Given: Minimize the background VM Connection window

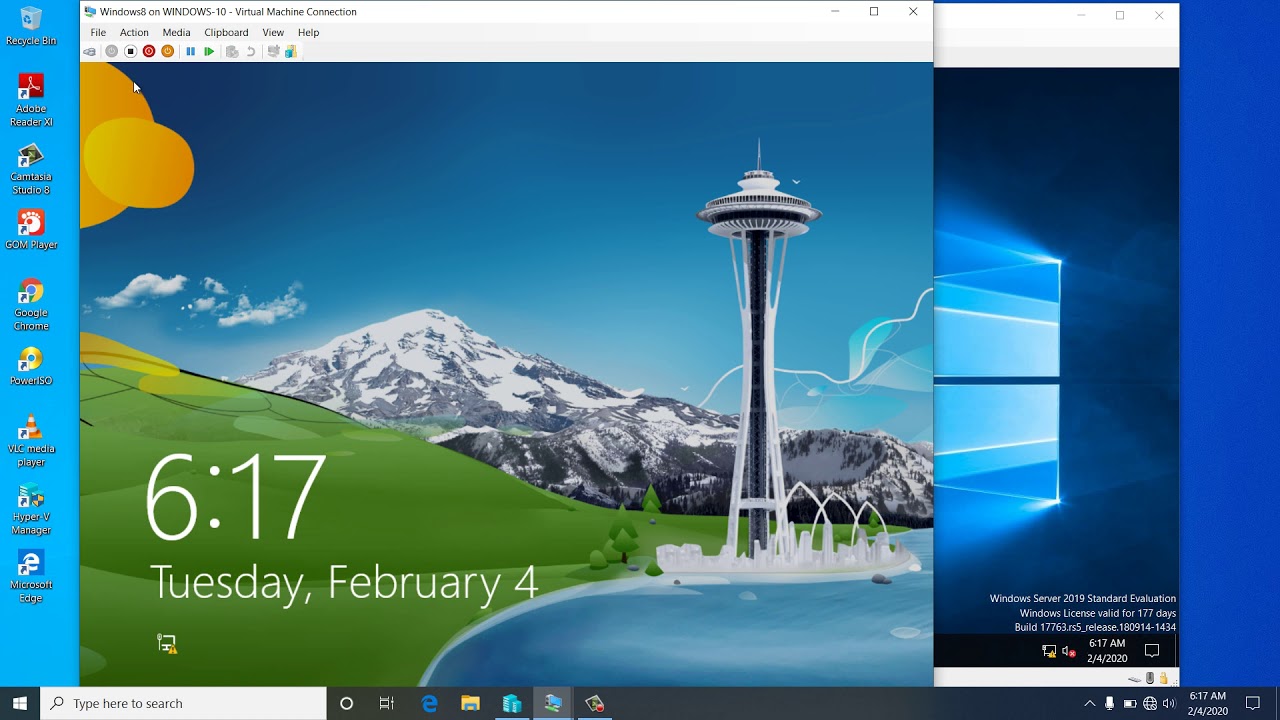Looking at the screenshot, I should tap(1081, 15).
